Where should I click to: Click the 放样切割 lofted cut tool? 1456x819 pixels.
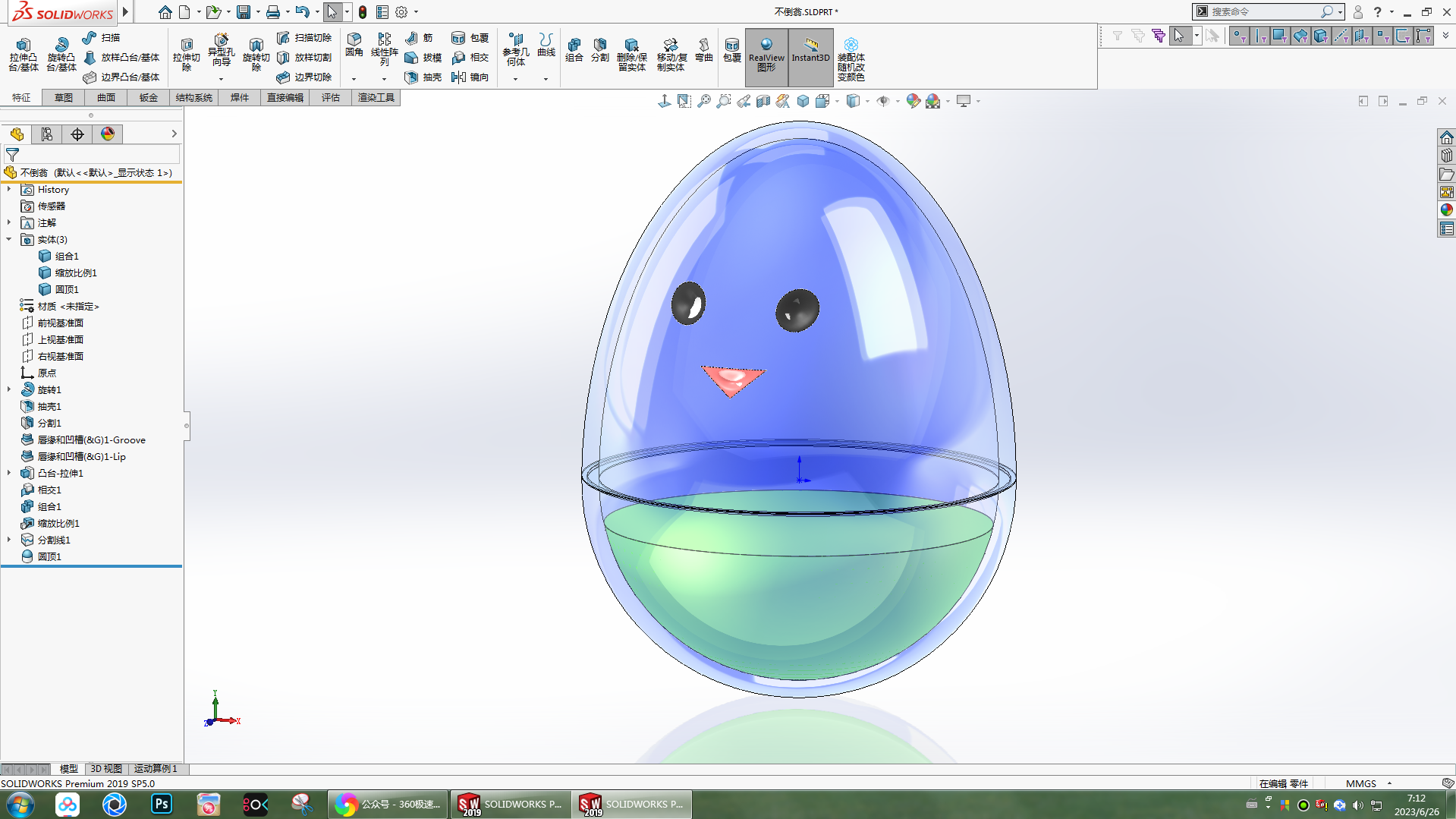pyautogui.click(x=304, y=57)
